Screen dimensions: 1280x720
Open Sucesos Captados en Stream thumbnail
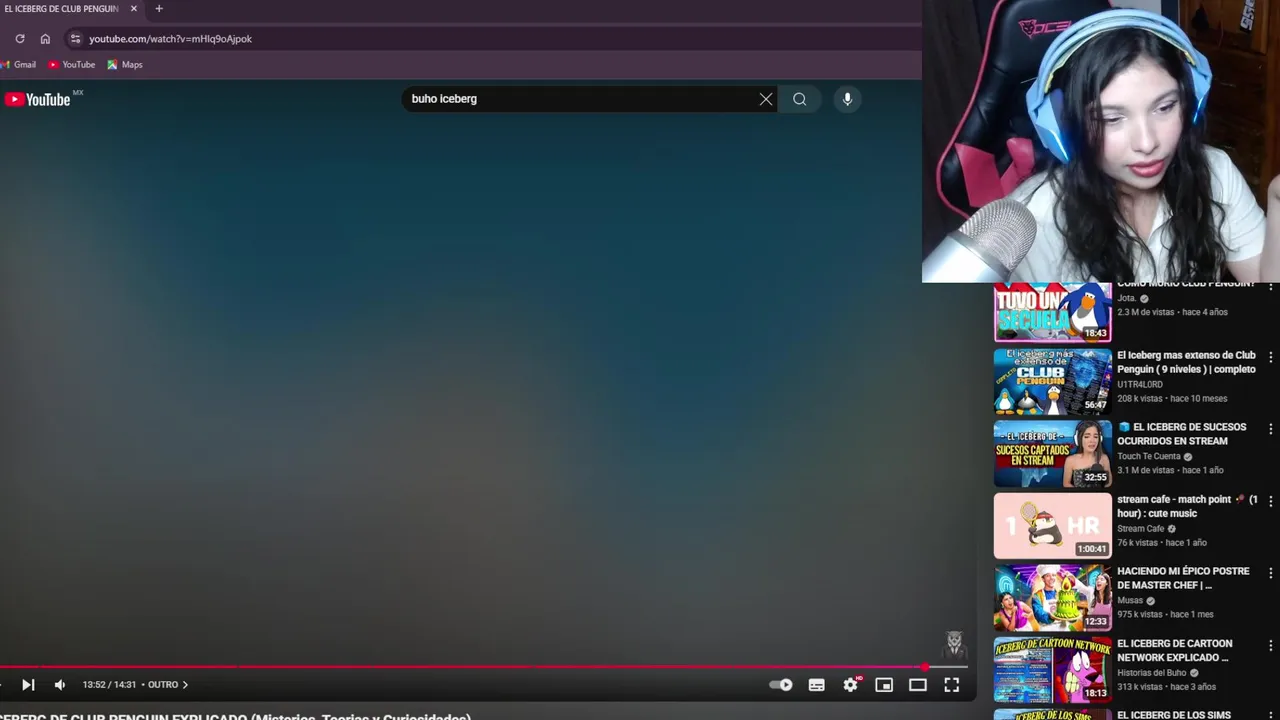coord(1052,453)
